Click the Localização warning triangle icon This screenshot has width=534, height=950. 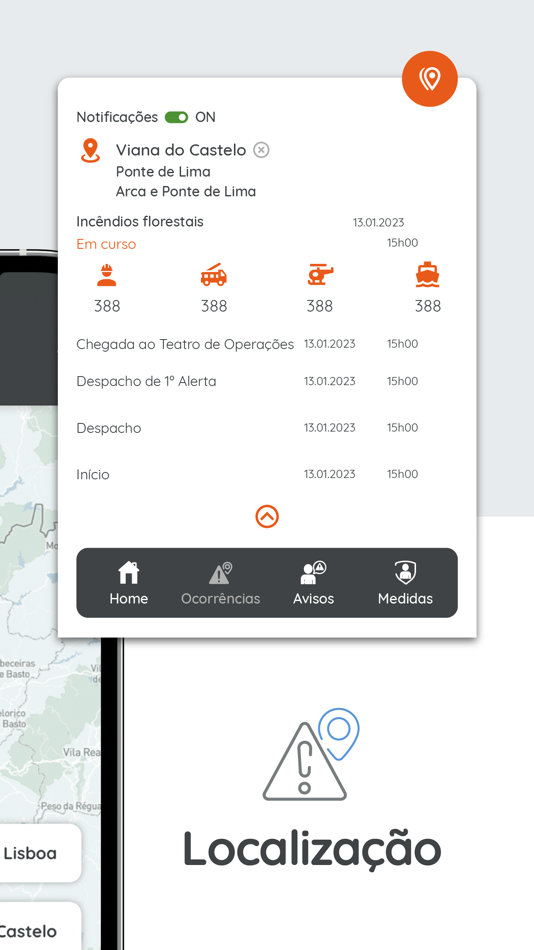[311, 755]
